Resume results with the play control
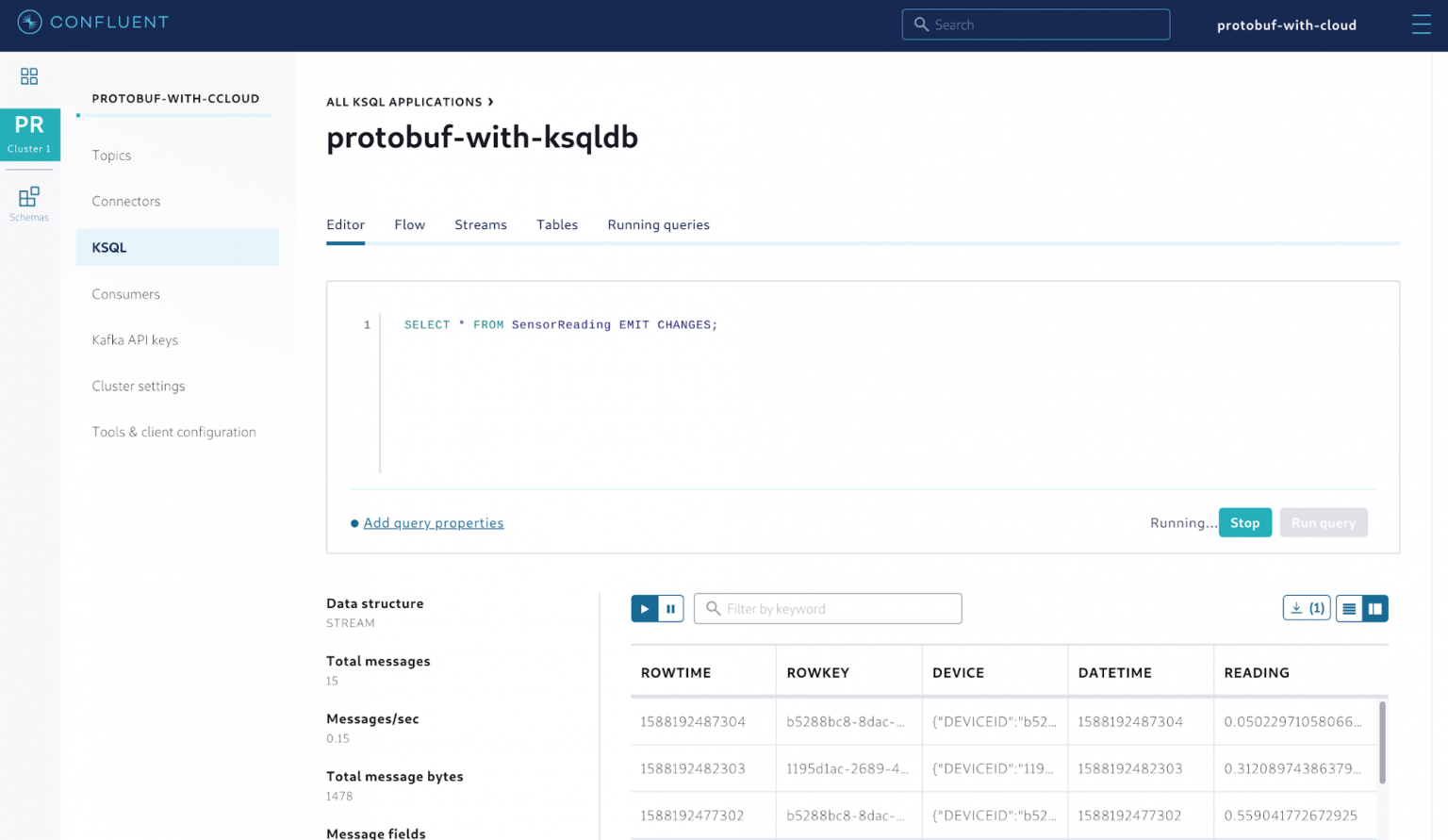Viewport: 1448px width, 840px height. 644,608
